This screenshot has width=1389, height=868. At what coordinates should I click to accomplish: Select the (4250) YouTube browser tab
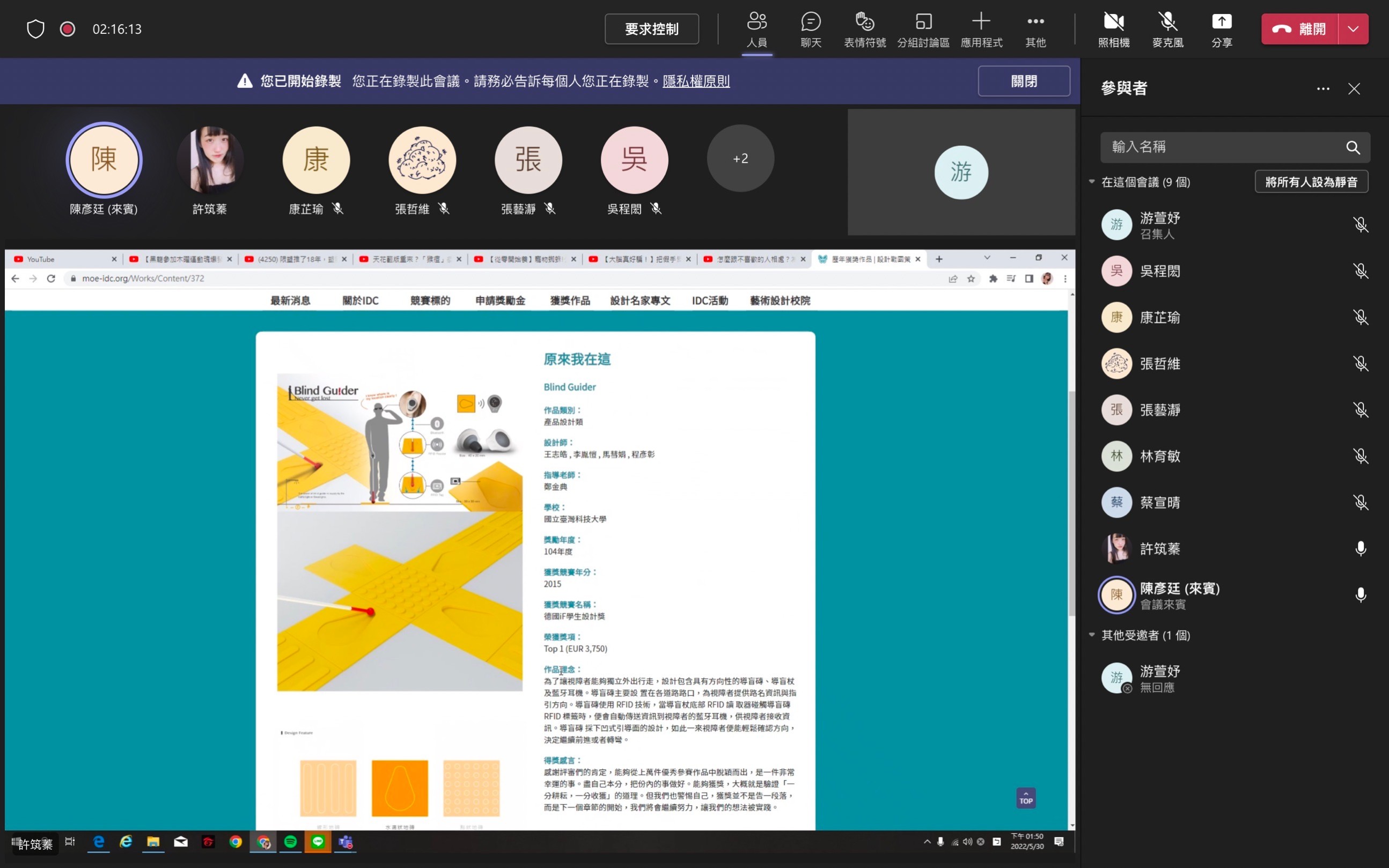click(295, 259)
